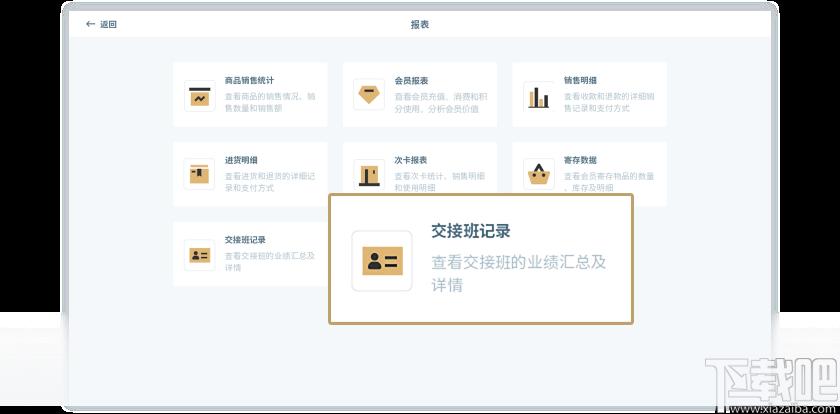Select the 寄存数据 title

(580, 160)
